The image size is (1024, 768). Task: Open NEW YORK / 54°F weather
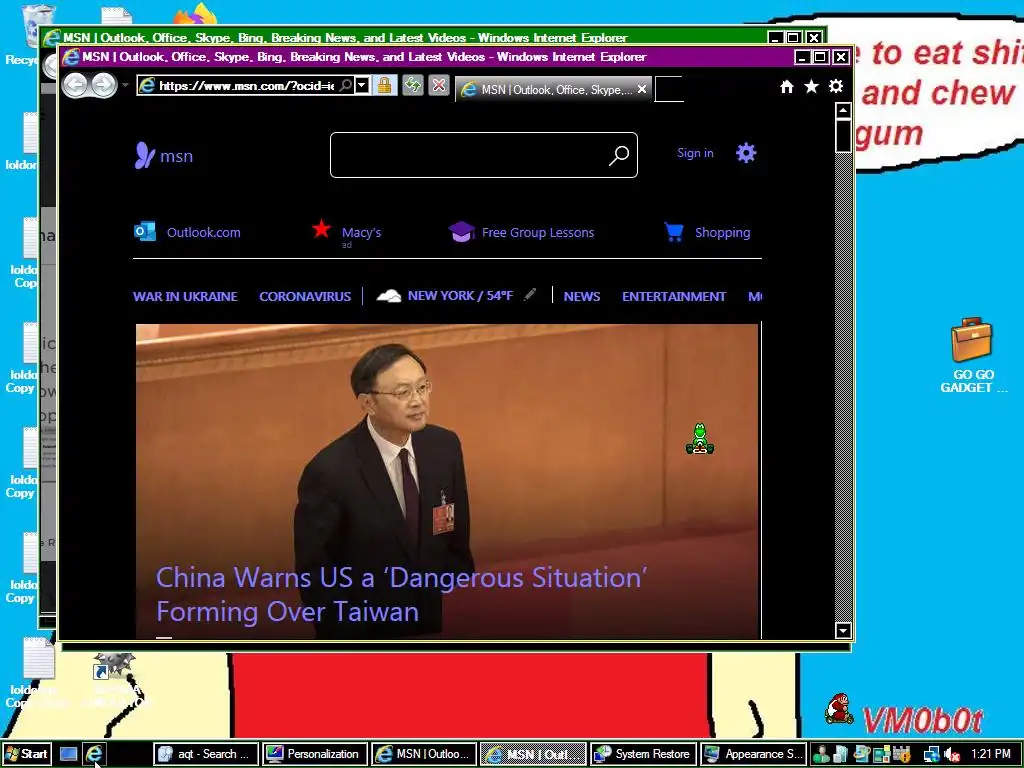[x=460, y=296]
